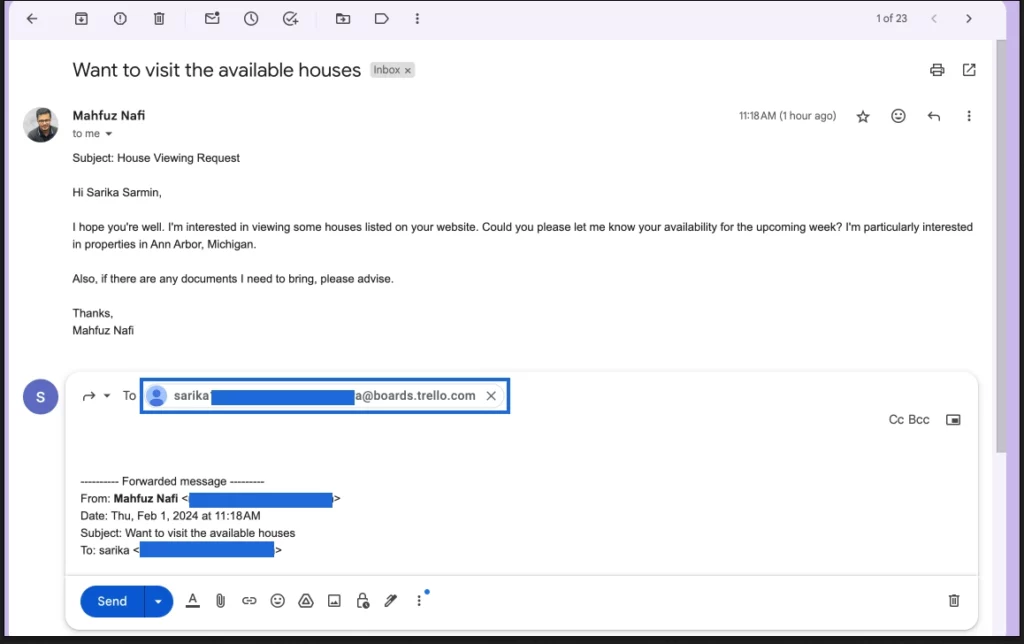Click the email subject heading
The image size is (1024, 644).
(x=216, y=70)
